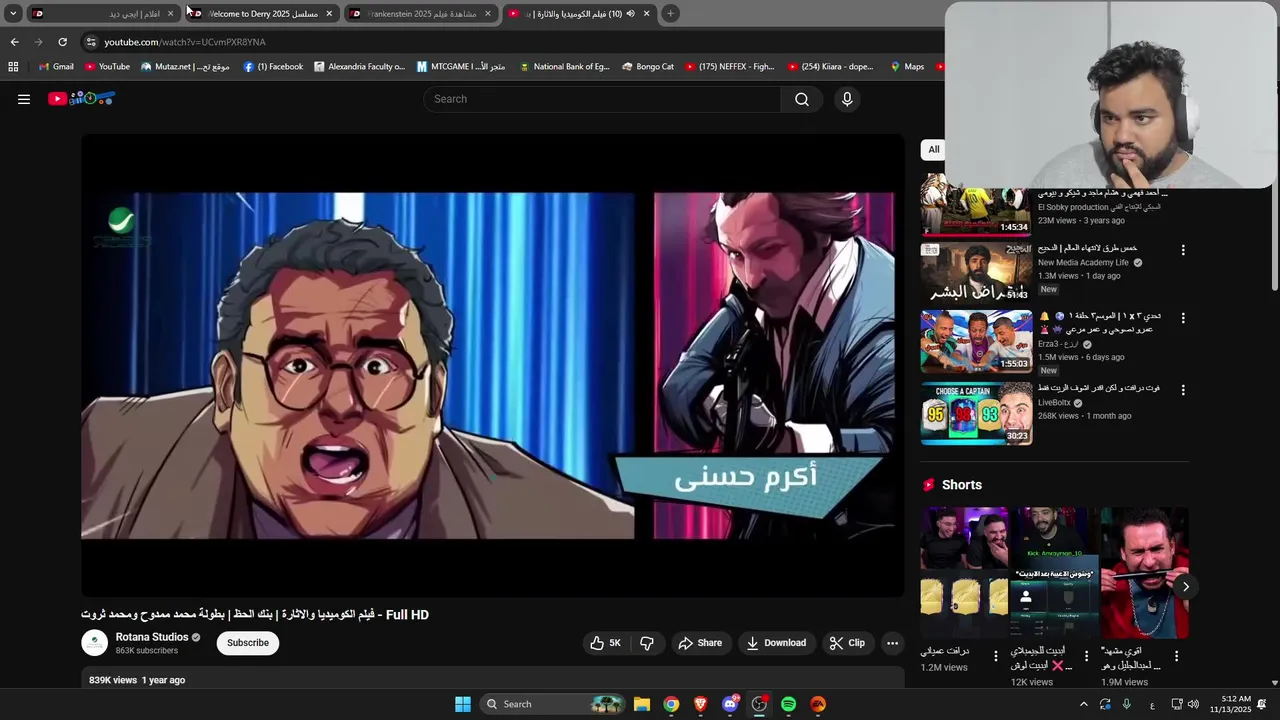Open the YouTube hamburger guide menu
This screenshot has width=1280, height=720.
(24, 99)
